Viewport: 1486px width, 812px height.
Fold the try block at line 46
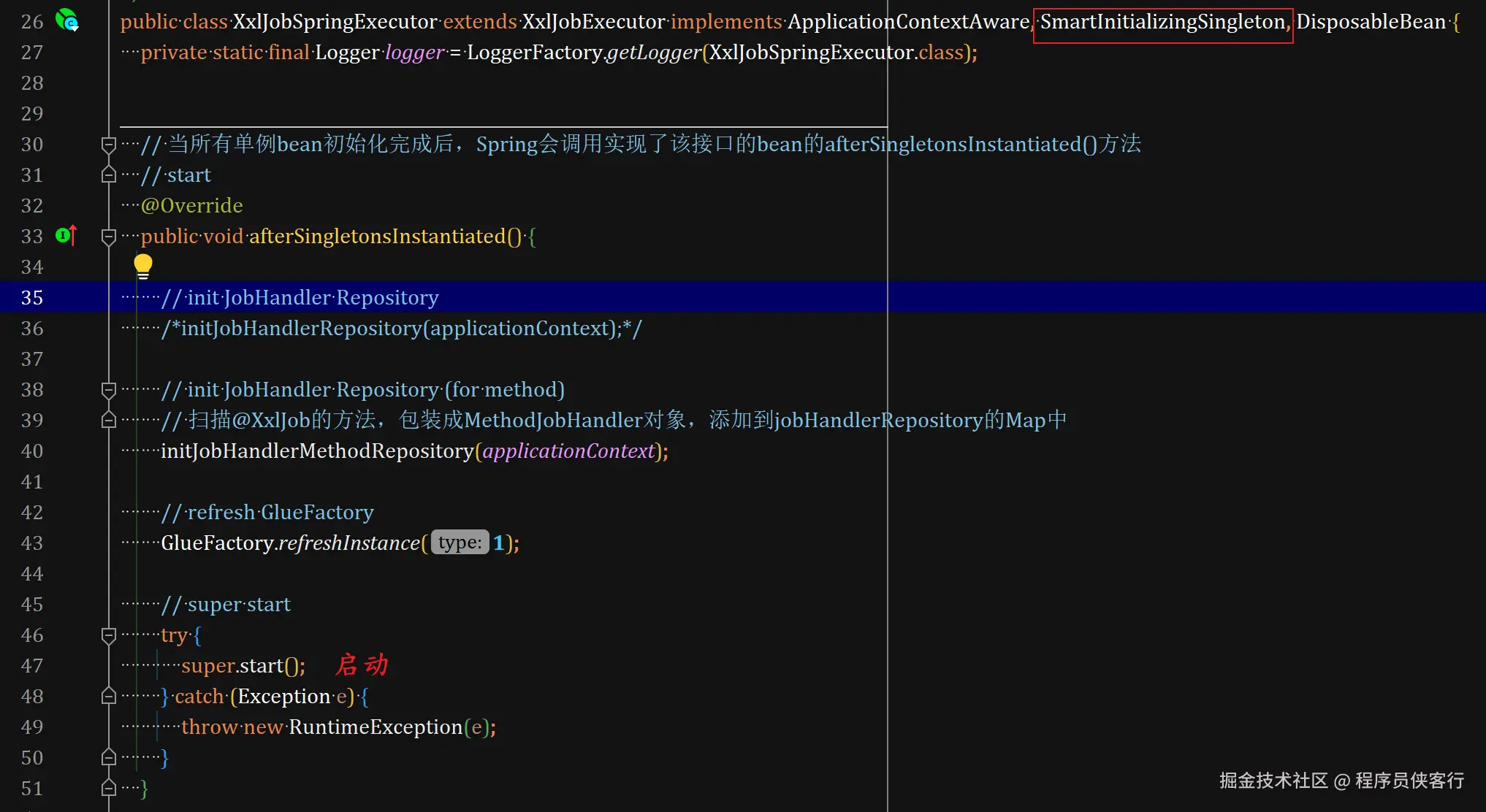coord(109,635)
